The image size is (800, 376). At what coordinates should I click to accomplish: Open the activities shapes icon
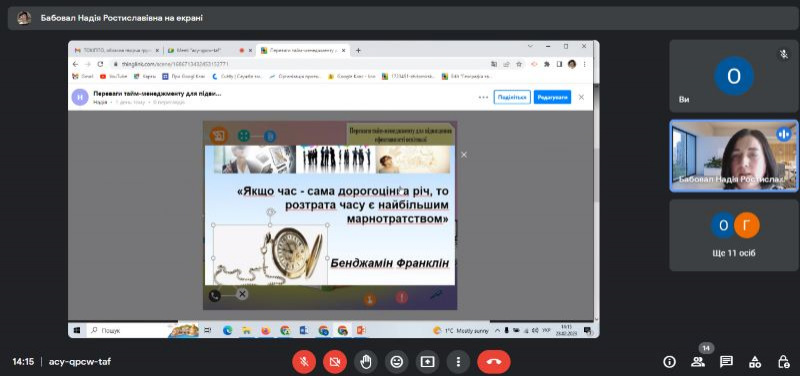755,362
